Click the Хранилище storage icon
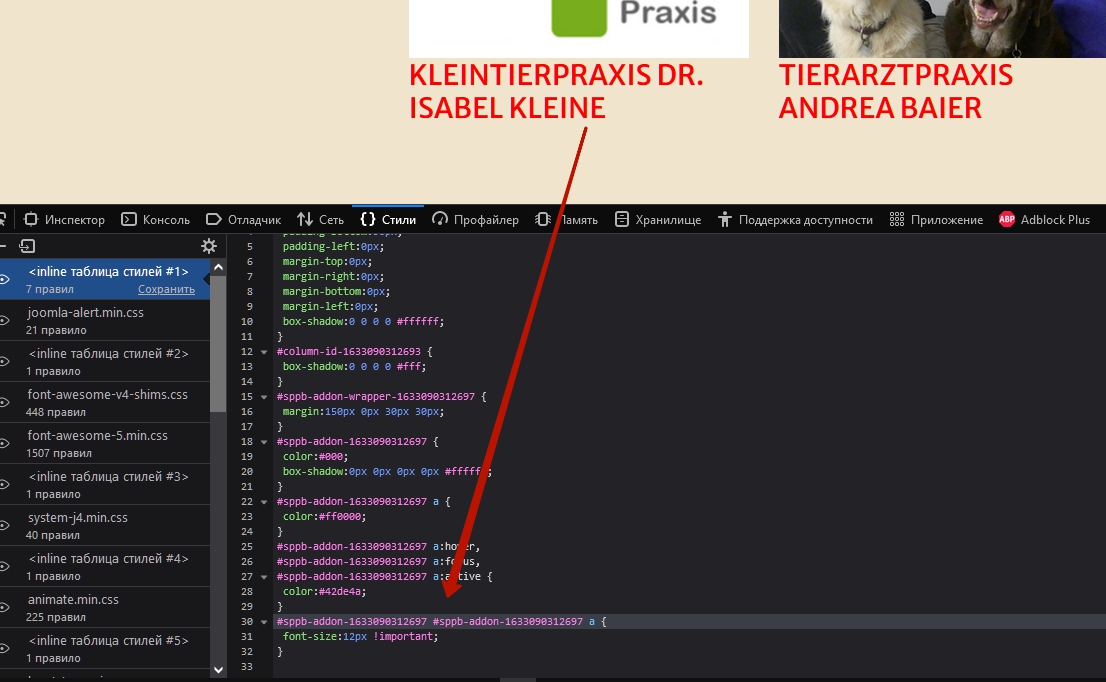 (x=622, y=219)
